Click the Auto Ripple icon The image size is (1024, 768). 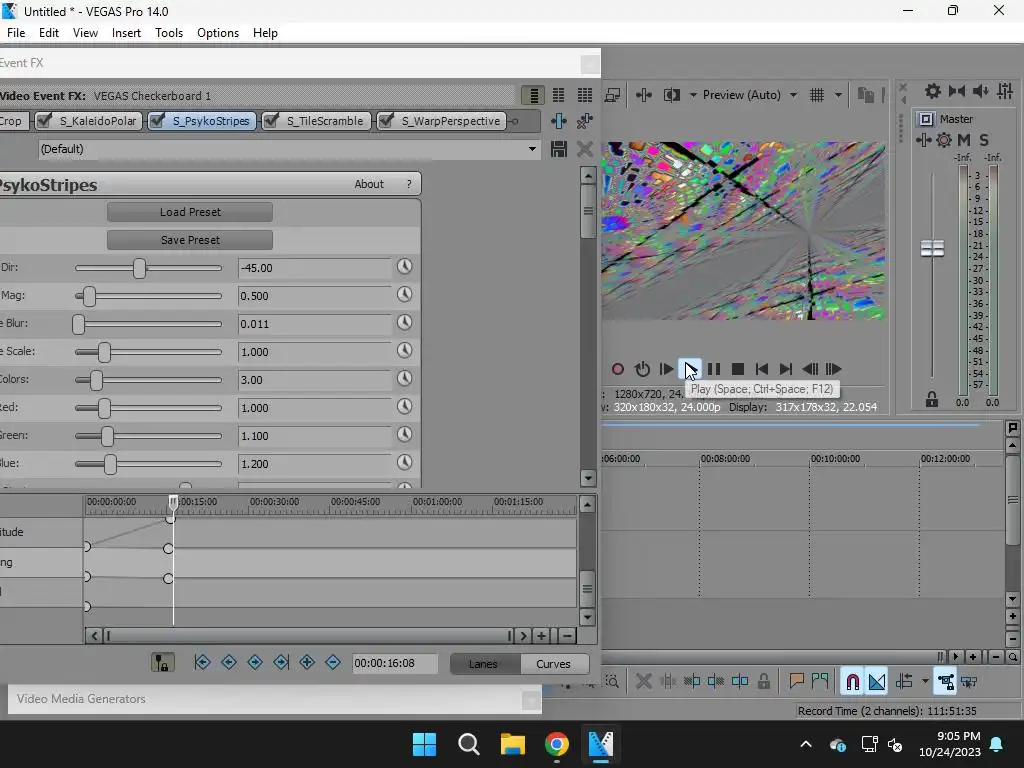coord(904,682)
